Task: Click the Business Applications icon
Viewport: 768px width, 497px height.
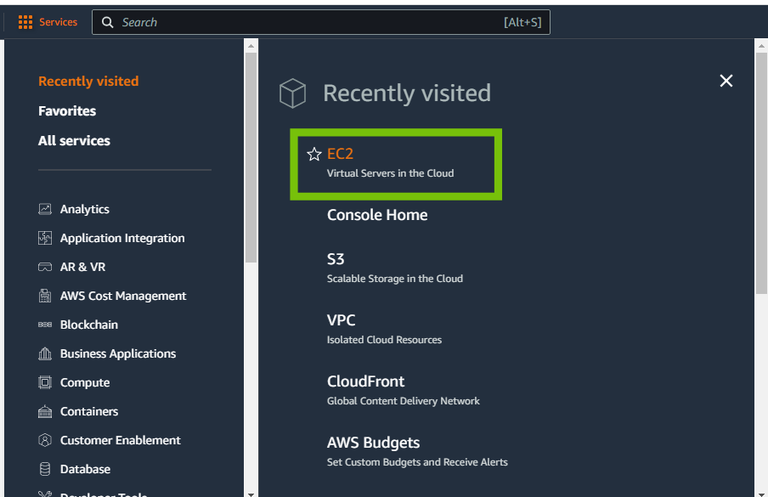Action: point(45,354)
